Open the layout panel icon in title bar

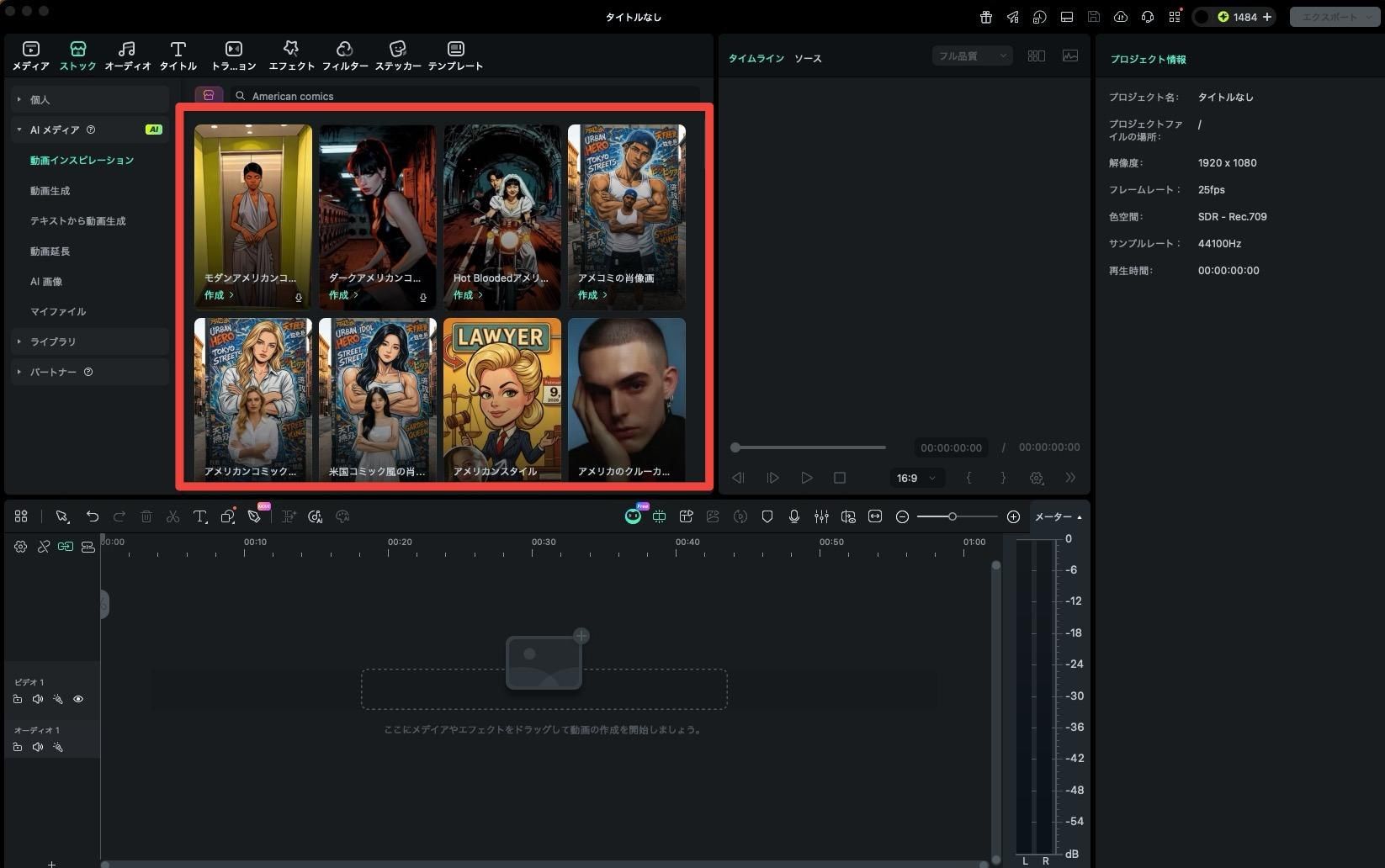(1066, 17)
